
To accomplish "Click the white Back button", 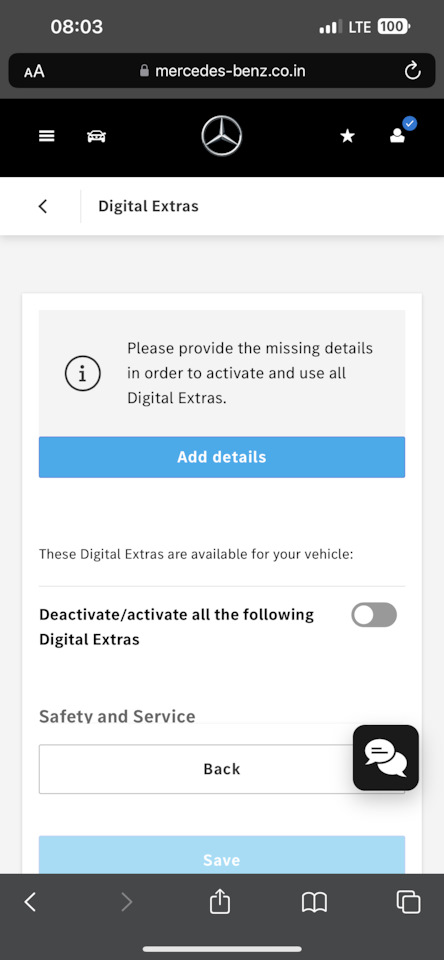I will (222, 769).
